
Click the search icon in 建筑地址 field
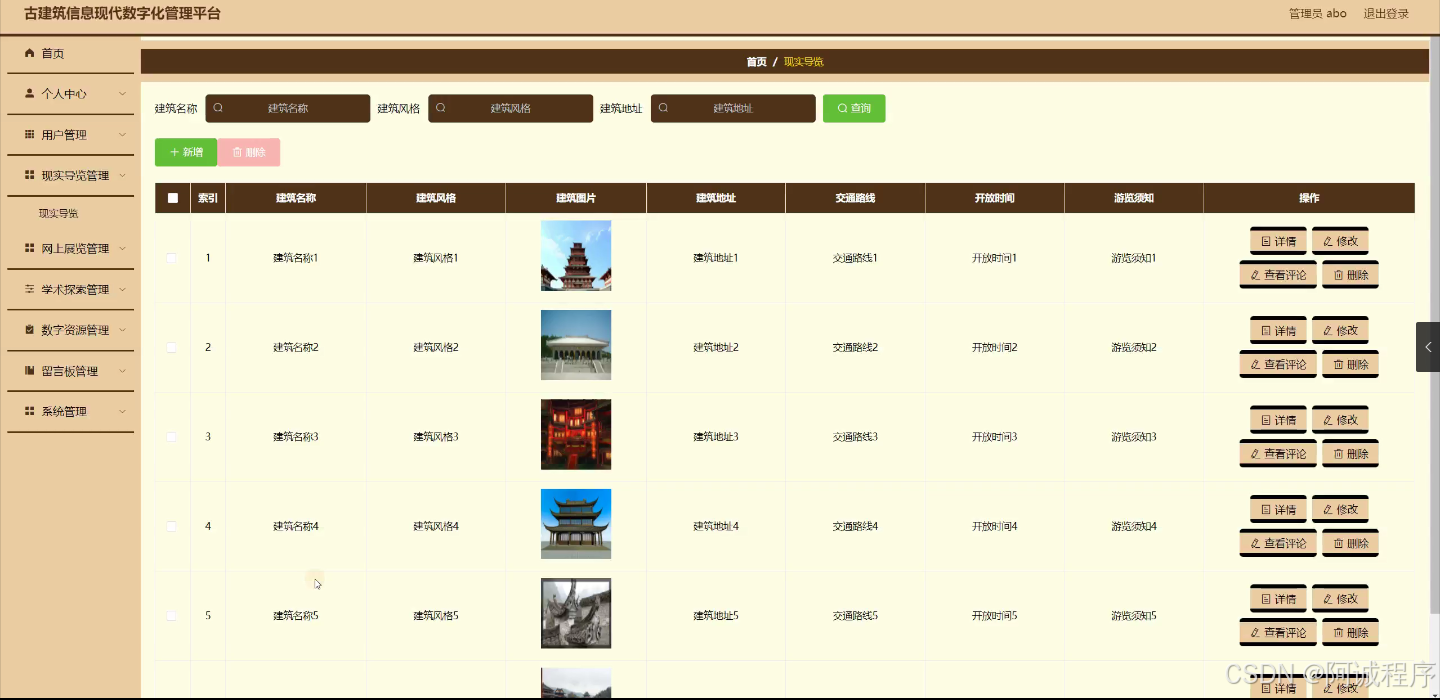click(x=664, y=108)
